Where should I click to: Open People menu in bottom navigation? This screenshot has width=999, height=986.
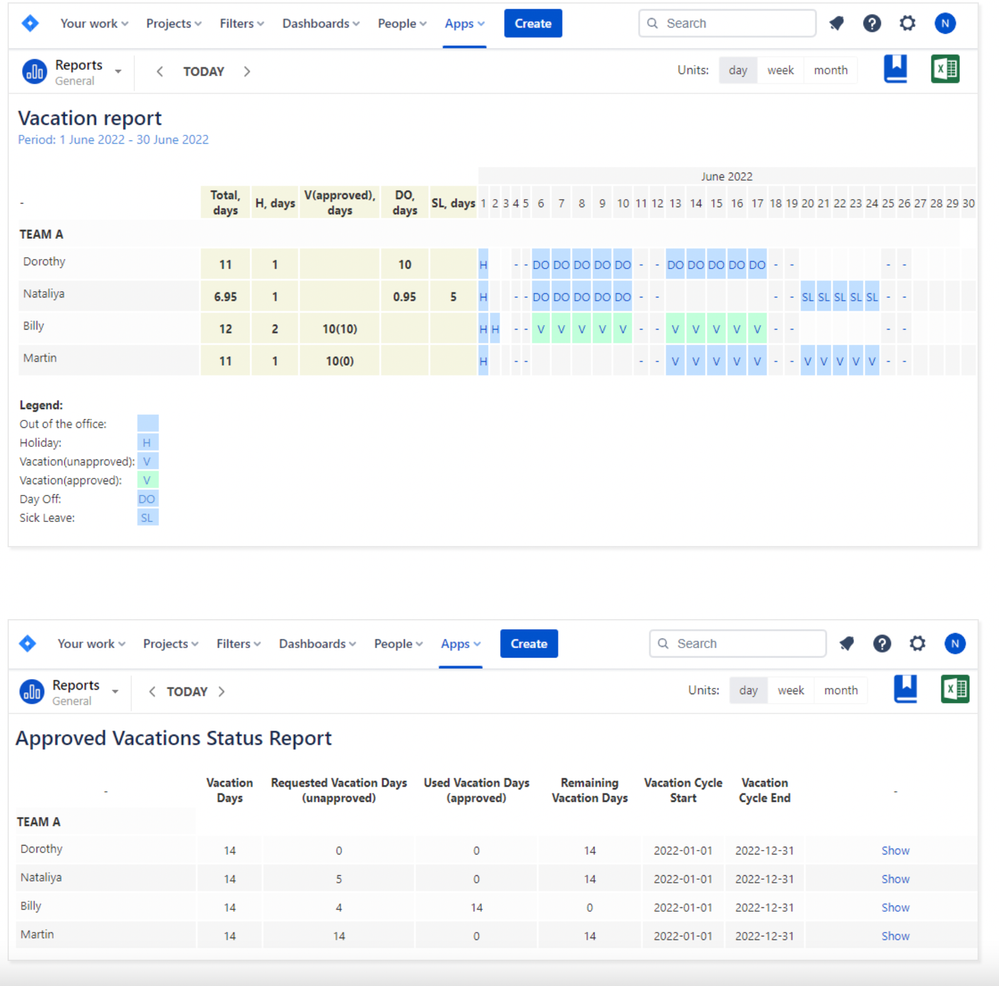398,643
